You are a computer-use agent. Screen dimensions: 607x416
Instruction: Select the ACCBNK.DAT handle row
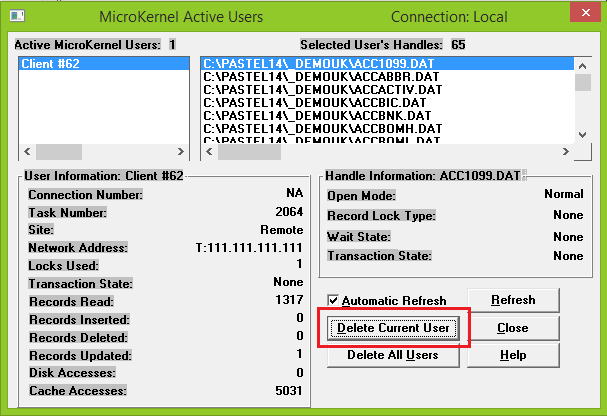387,115
